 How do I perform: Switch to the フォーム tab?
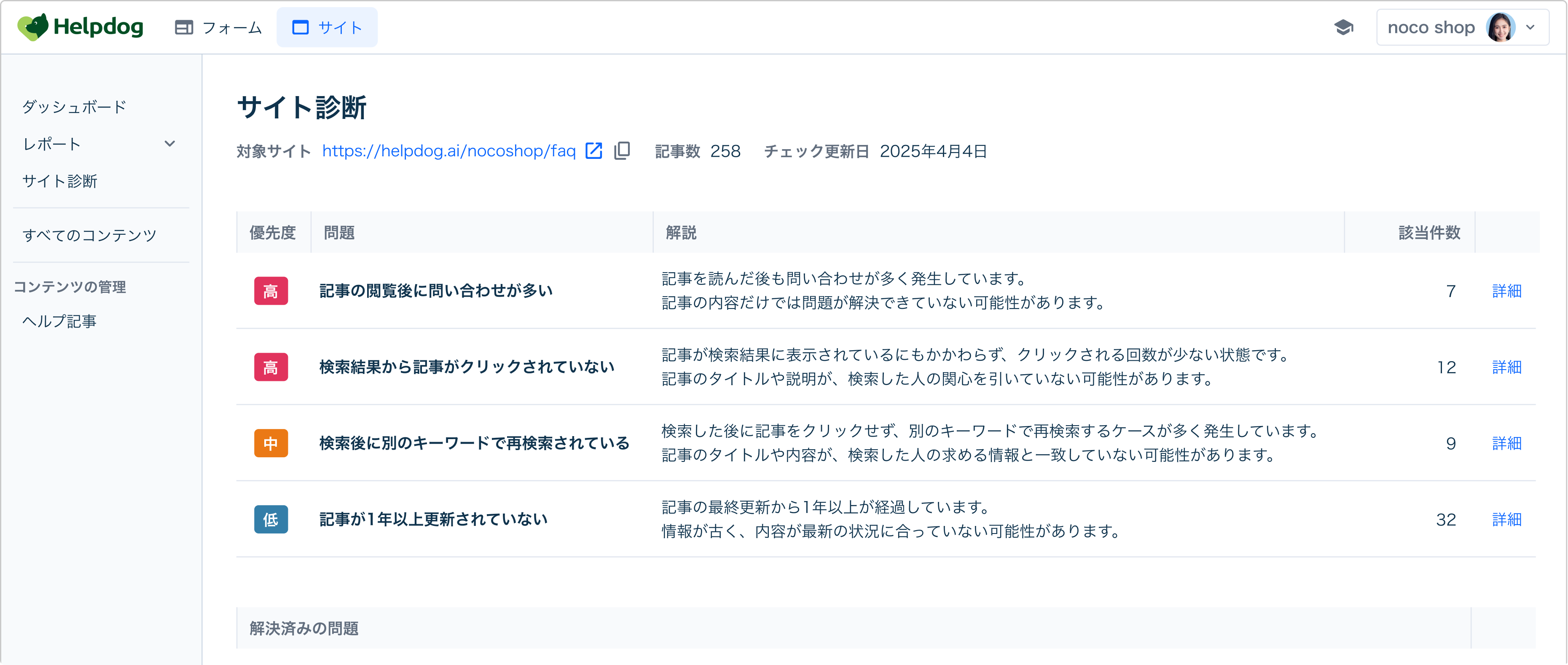[218, 27]
